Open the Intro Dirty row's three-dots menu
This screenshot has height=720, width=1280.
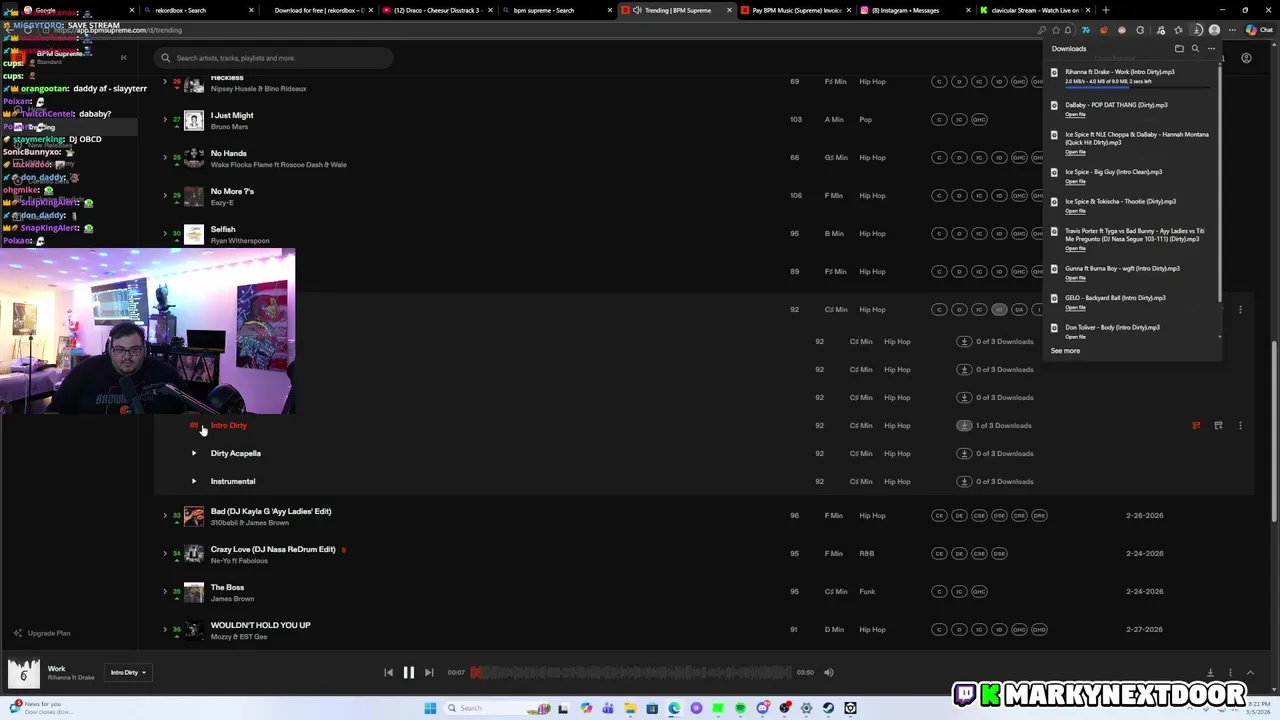(x=1240, y=425)
